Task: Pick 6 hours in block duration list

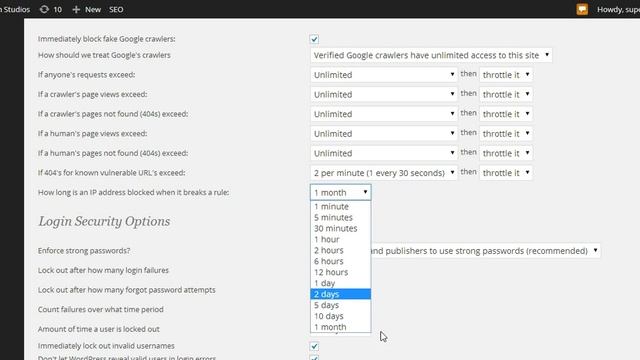Action: pos(340,261)
